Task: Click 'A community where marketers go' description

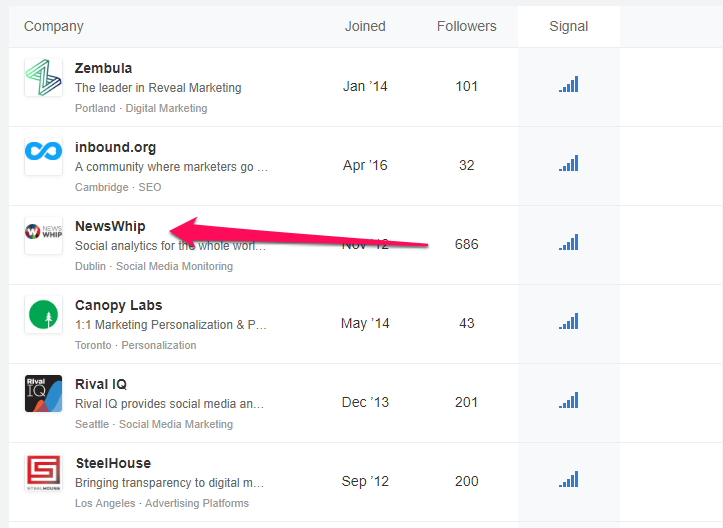Action: [x=171, y=167]
